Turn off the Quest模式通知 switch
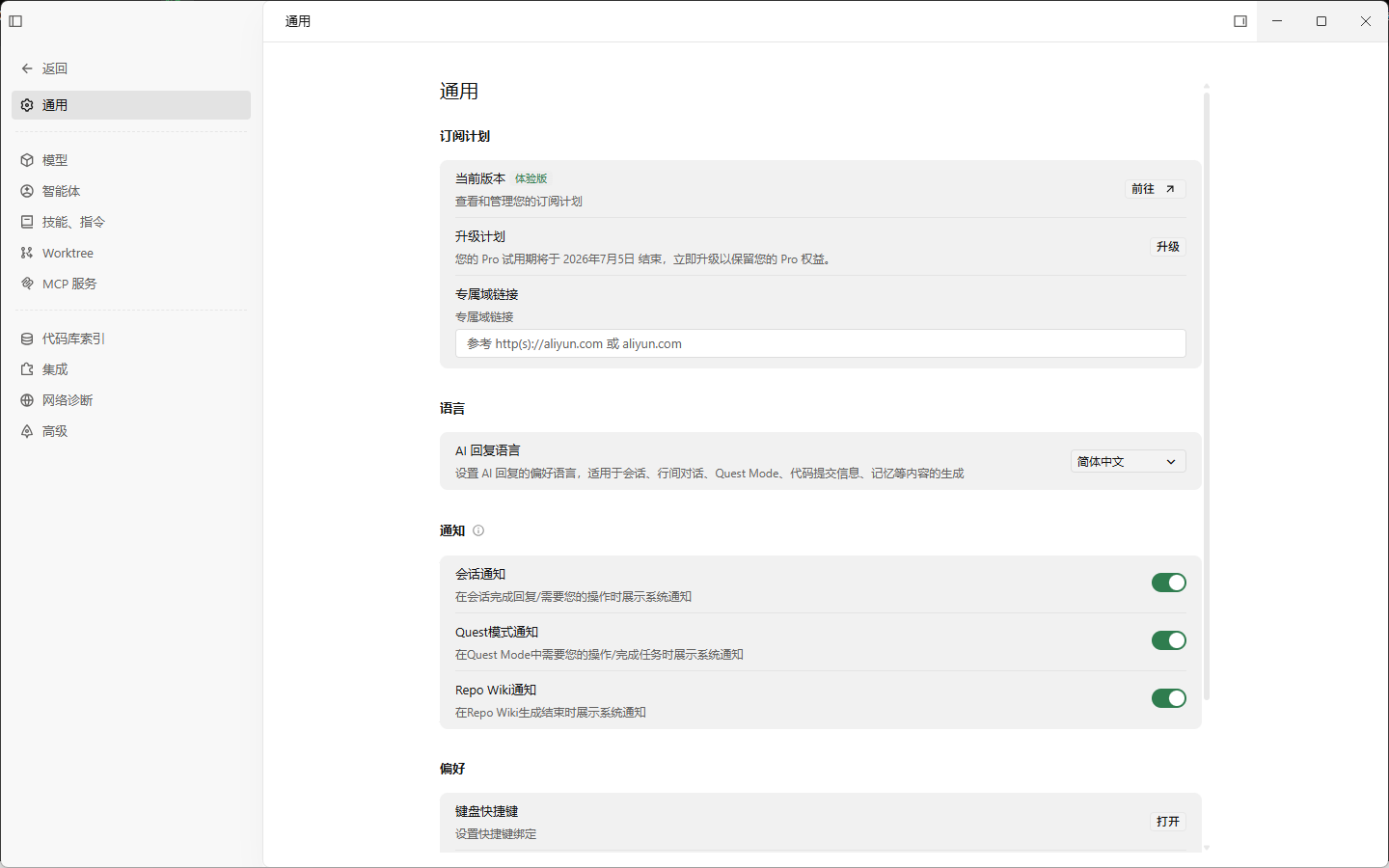Image resolution: width=1389 pixels, height=868 pixels. (x=1169, y=640)
